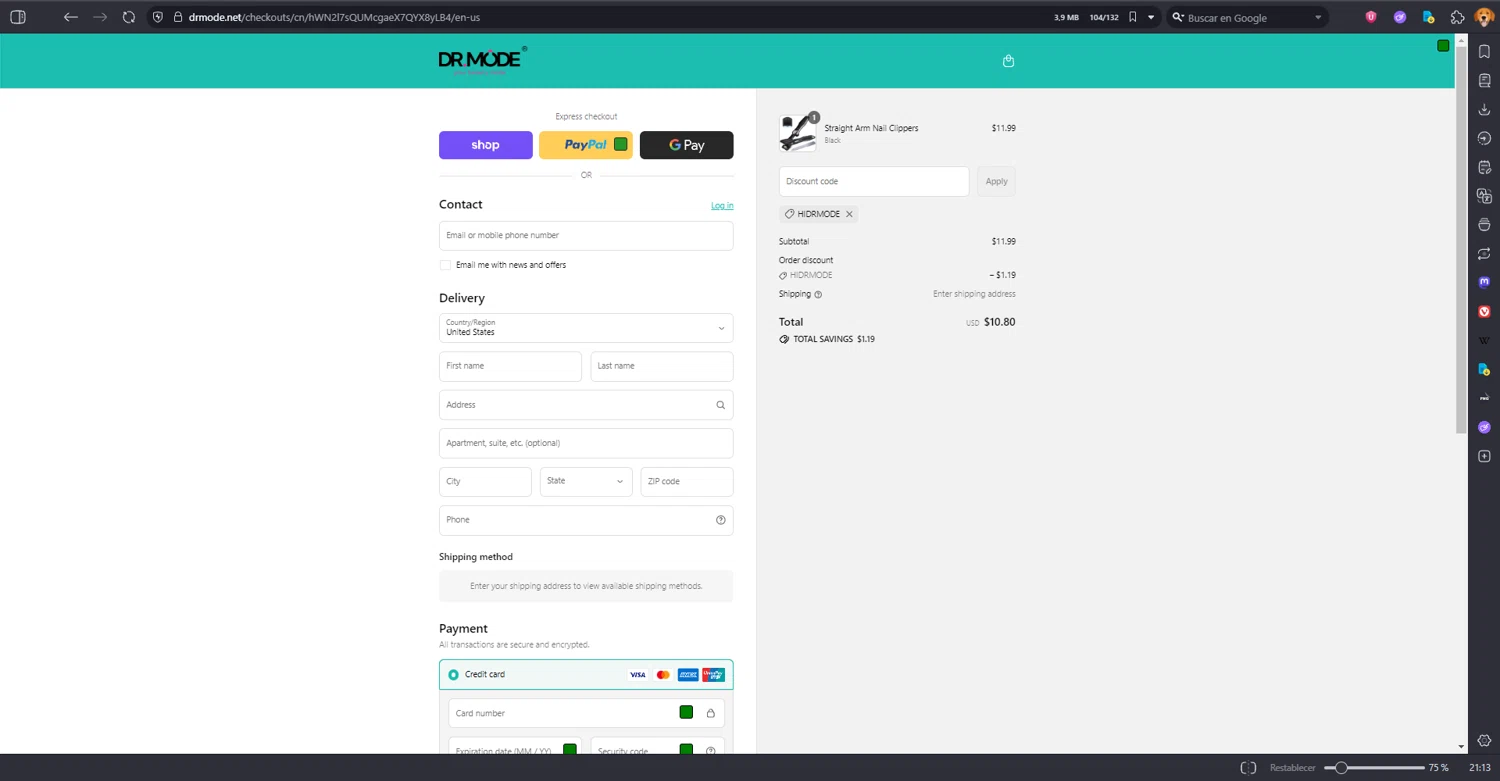The image size is (1500, 781).
Task: Toggle the page tiling icon in status bar
Action: coord(1248,768)
